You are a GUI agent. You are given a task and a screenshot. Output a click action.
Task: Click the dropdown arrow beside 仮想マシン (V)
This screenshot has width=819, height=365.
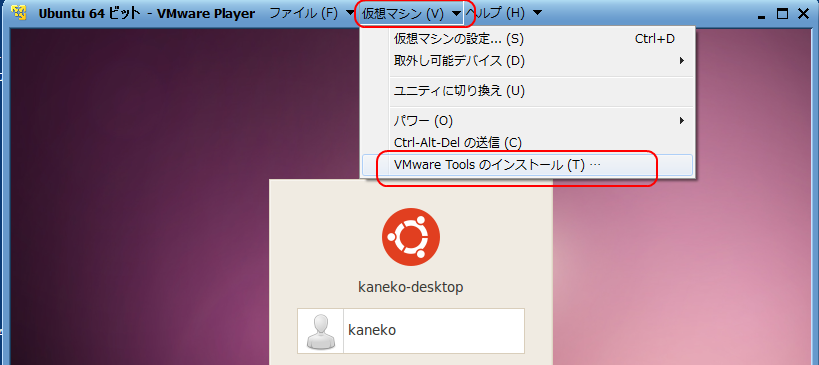pyautogui.click(x=457, y=14)
